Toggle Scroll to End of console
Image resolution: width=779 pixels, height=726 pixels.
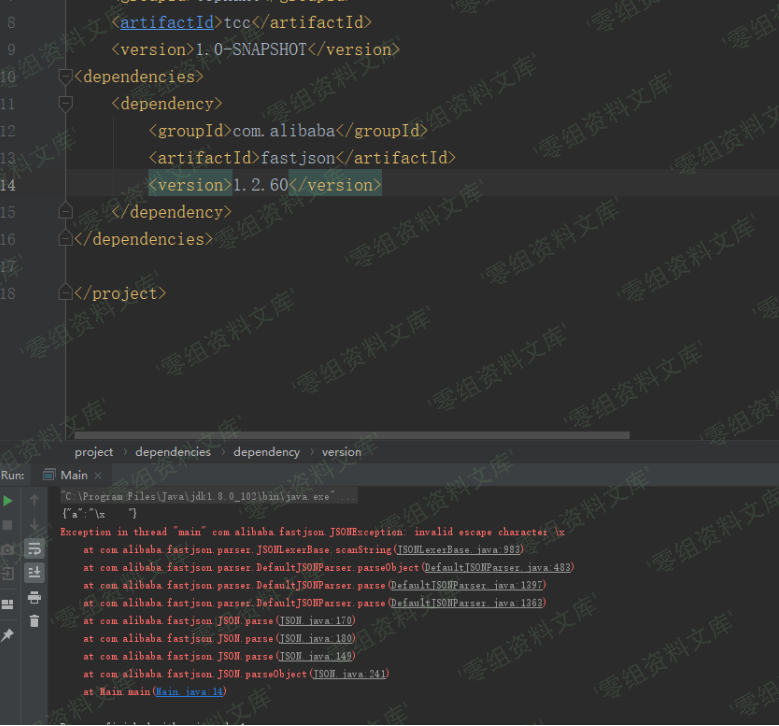tap(34, 572)
